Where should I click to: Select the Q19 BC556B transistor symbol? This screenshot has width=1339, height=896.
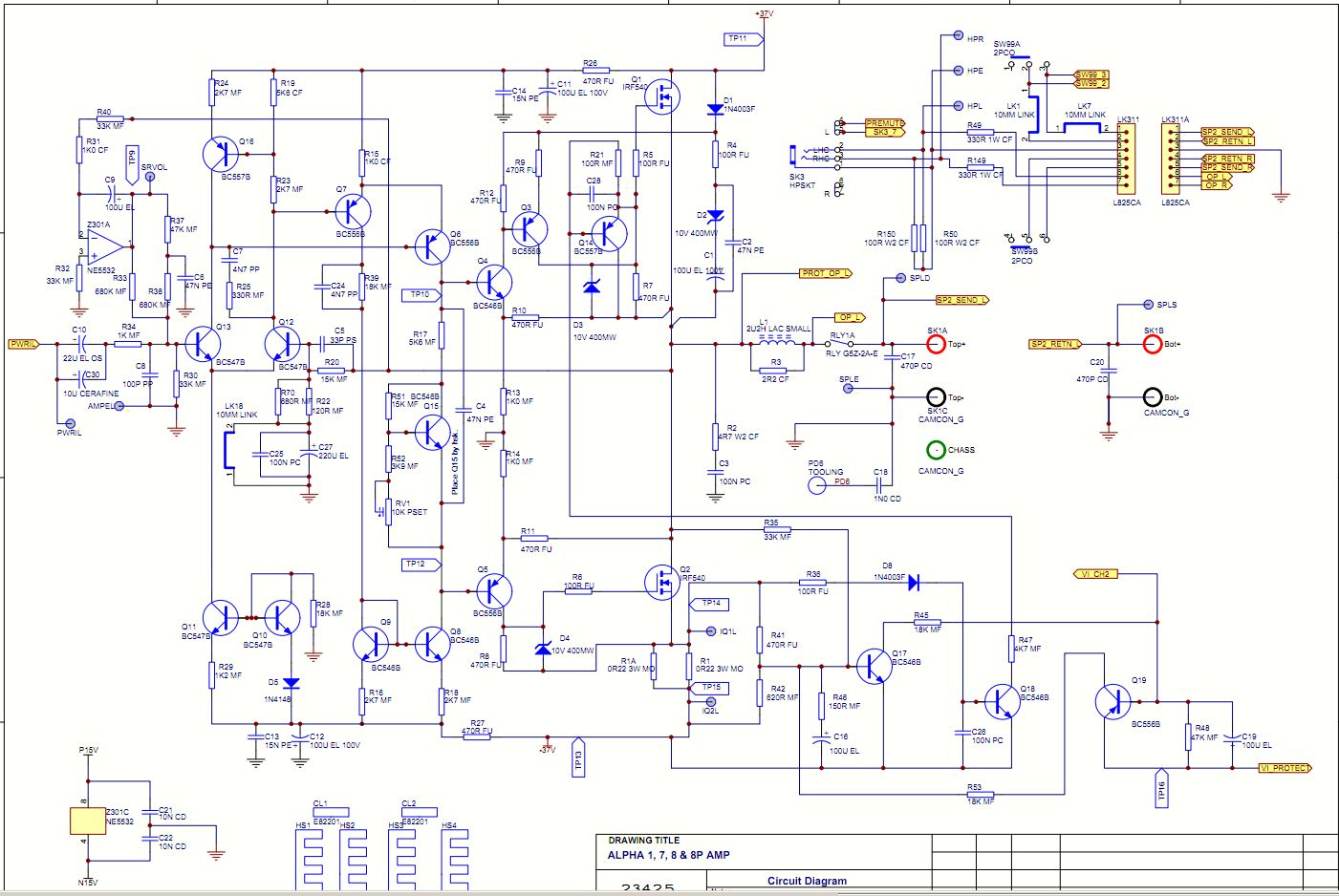click(1113, 702)
